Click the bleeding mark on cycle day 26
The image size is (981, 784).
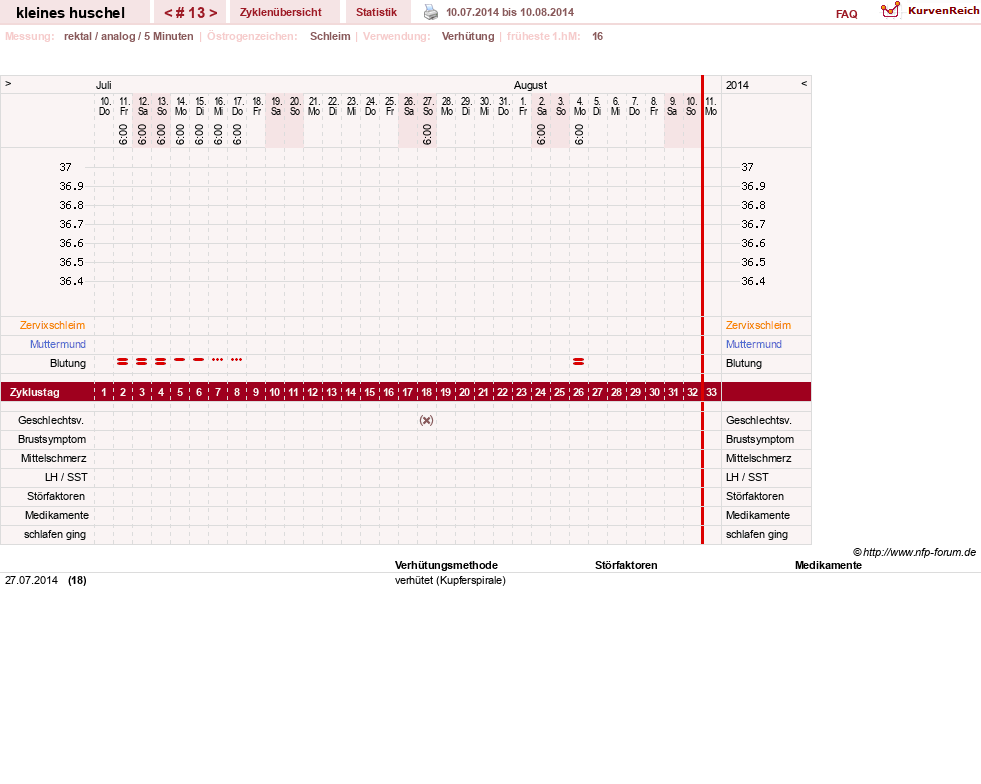(x=578, y=362)
